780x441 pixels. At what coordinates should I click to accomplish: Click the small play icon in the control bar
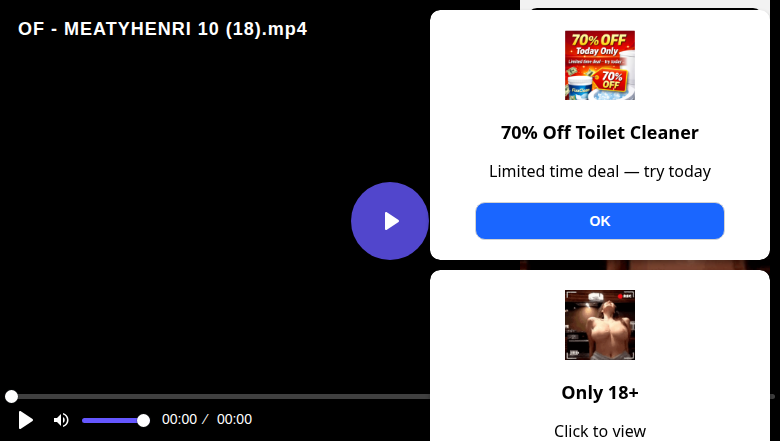[25, 420]
